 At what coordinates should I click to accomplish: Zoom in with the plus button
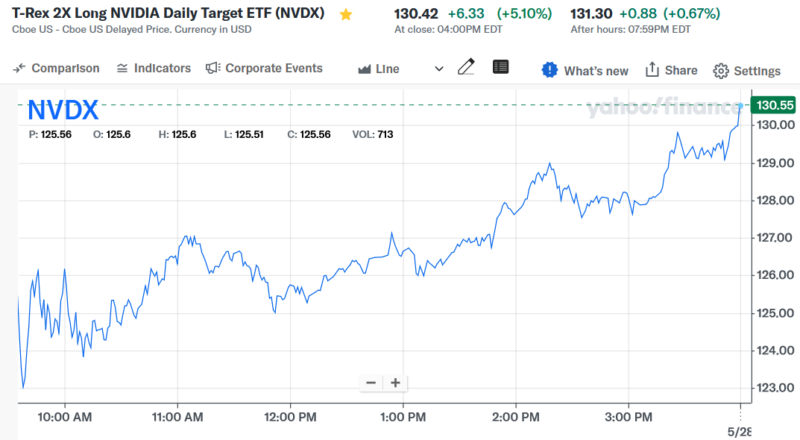(x=396, y=383)
